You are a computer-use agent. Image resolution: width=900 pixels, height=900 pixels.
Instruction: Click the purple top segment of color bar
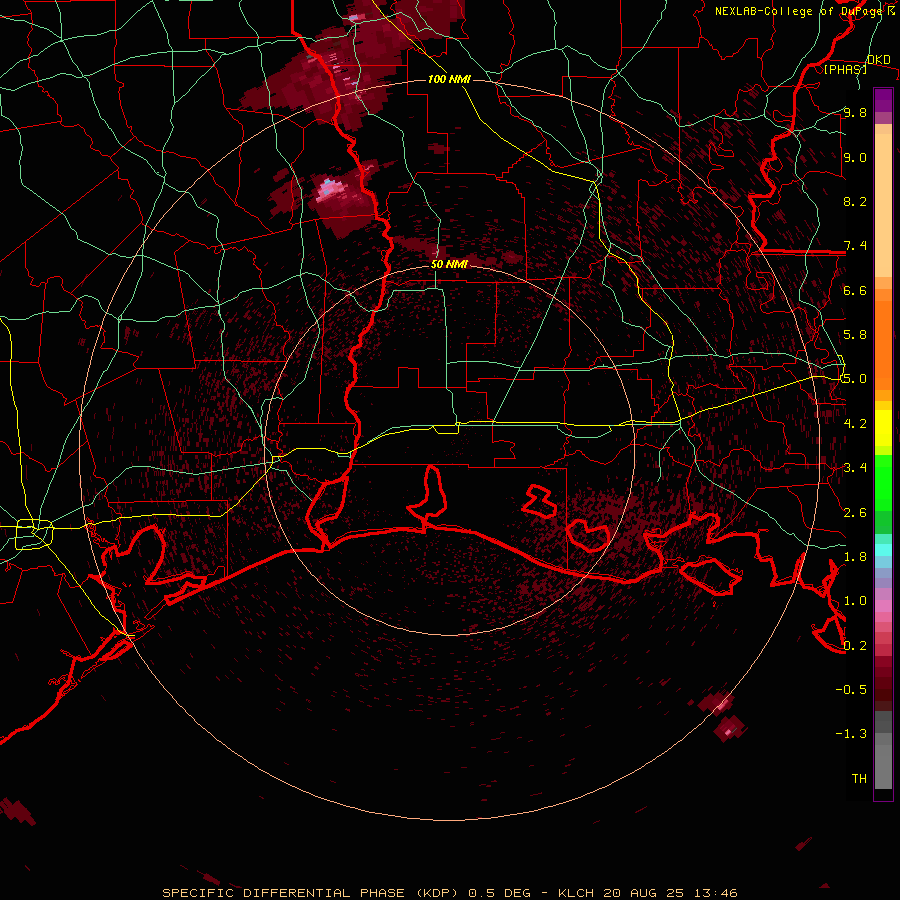point(883,100)
